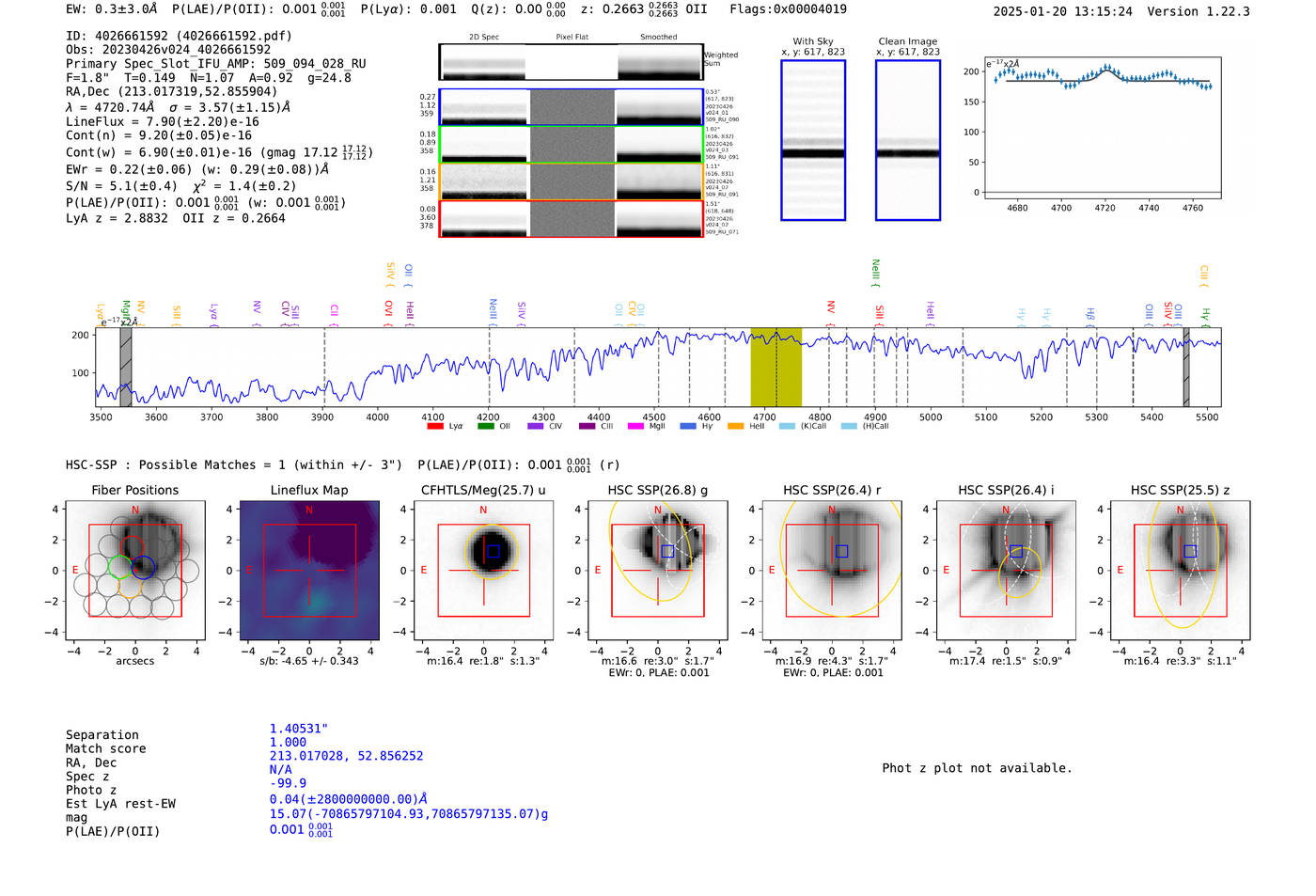Click the "Smoothed" column header
This screenshot has width=1316, height=896.
659,38
